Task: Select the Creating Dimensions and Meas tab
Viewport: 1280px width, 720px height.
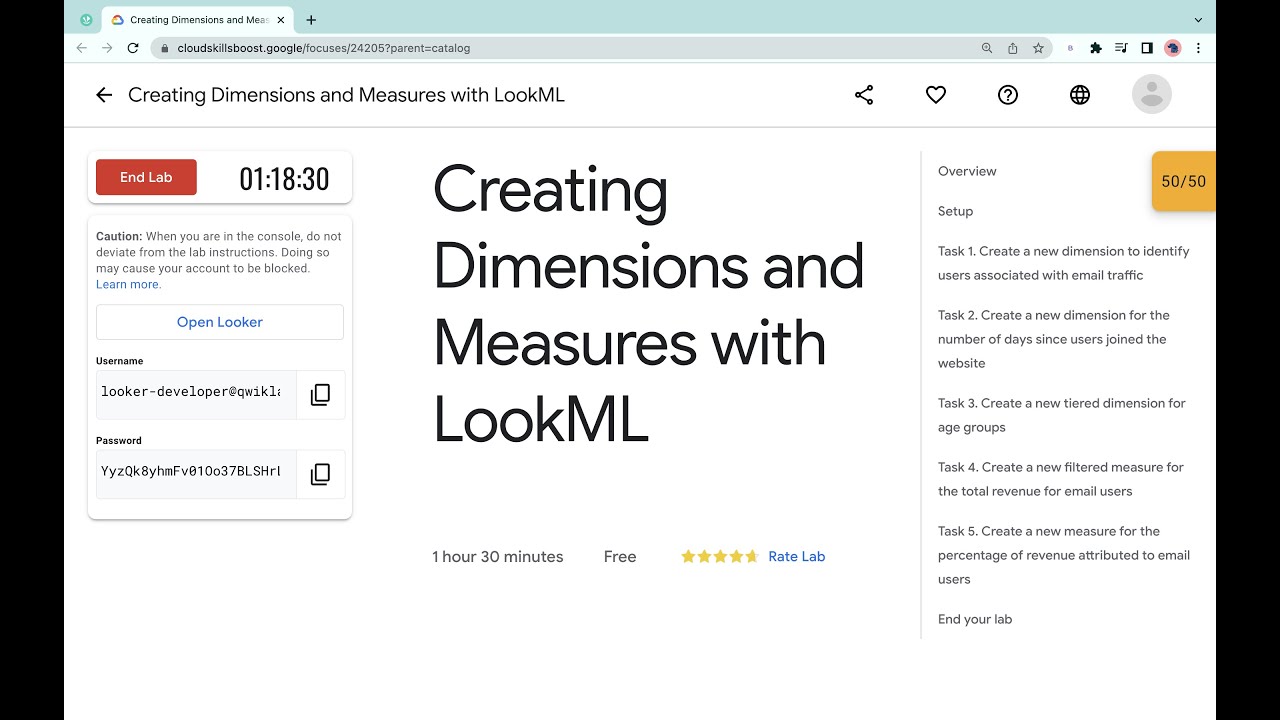Action: pos(198,20)
